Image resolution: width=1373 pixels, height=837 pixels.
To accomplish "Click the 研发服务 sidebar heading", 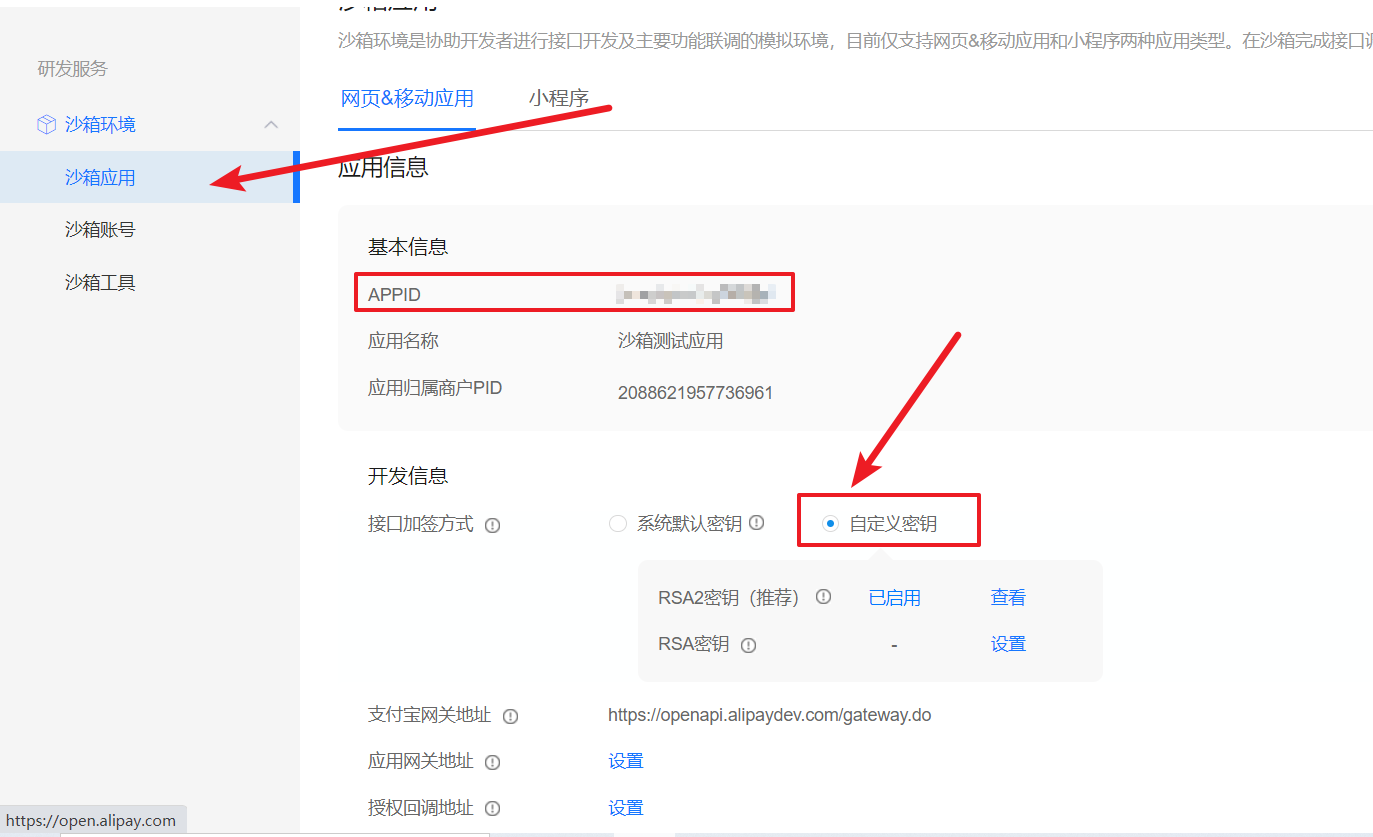I will point(72,69).
